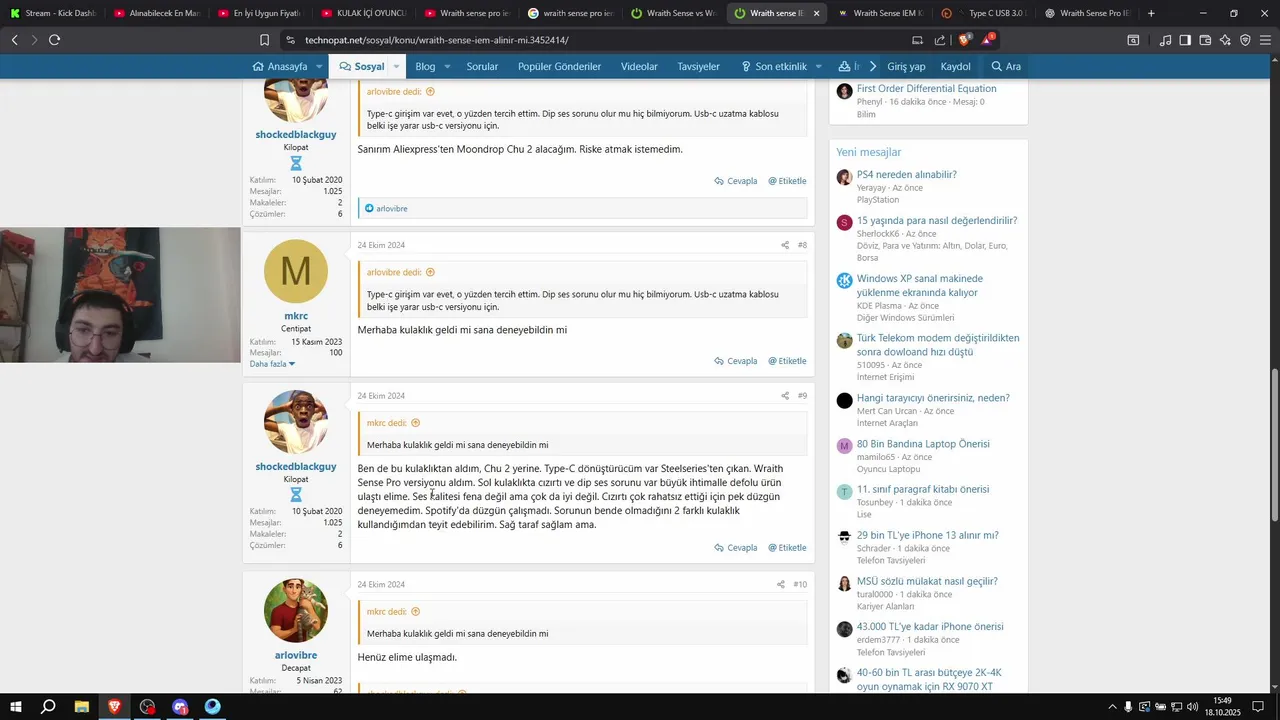Open the Videolar navigation item
This screenshot has width=1280, height=720.
click(639, 66)
